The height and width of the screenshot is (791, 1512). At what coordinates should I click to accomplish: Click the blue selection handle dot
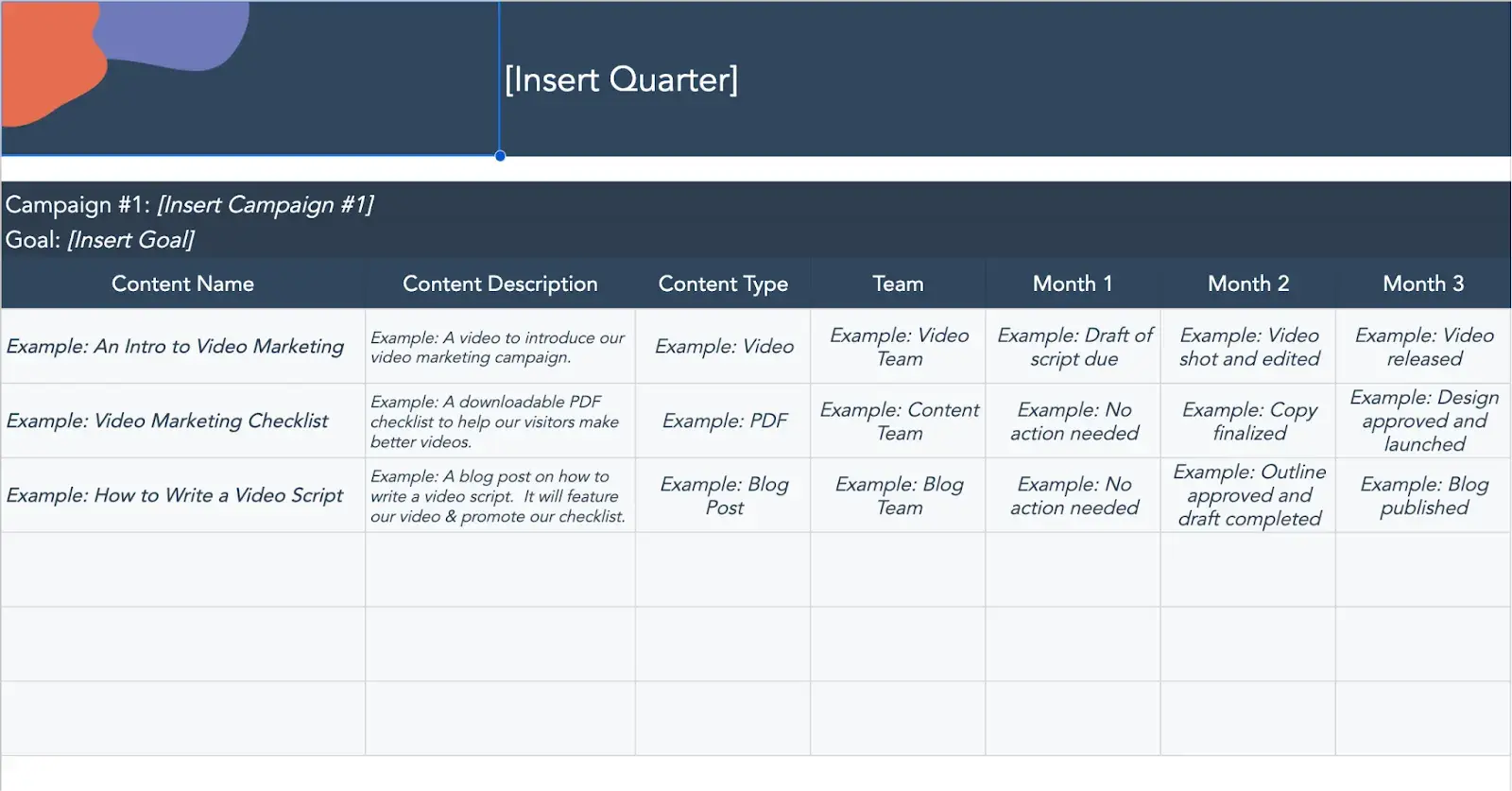point(500,156)
